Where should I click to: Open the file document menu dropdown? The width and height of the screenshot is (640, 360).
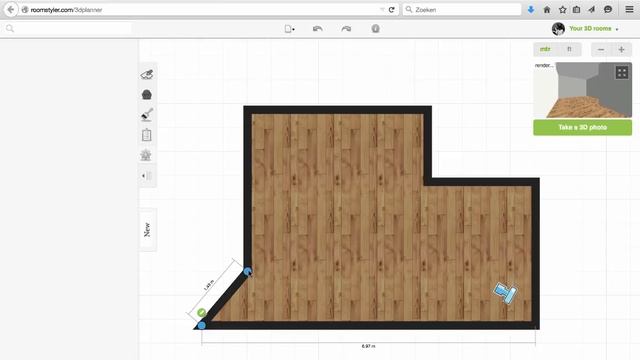(x=289, y=29)
